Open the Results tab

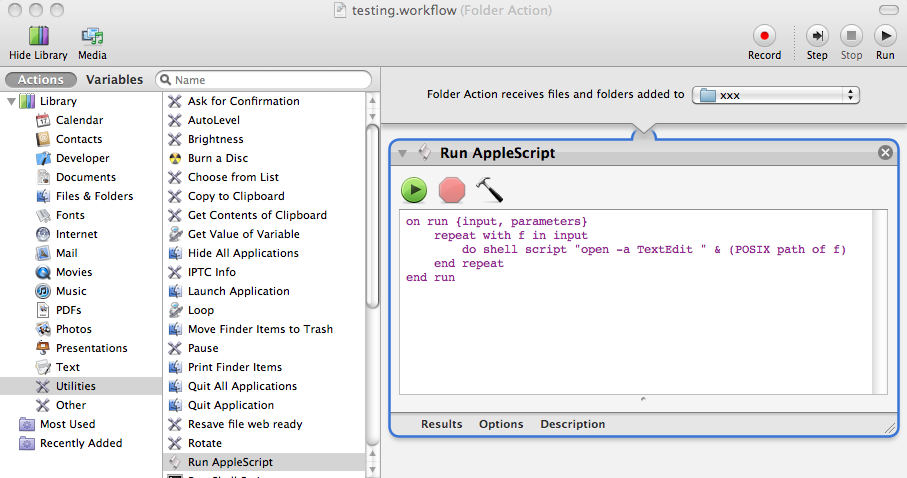click(x=441, y=424)
